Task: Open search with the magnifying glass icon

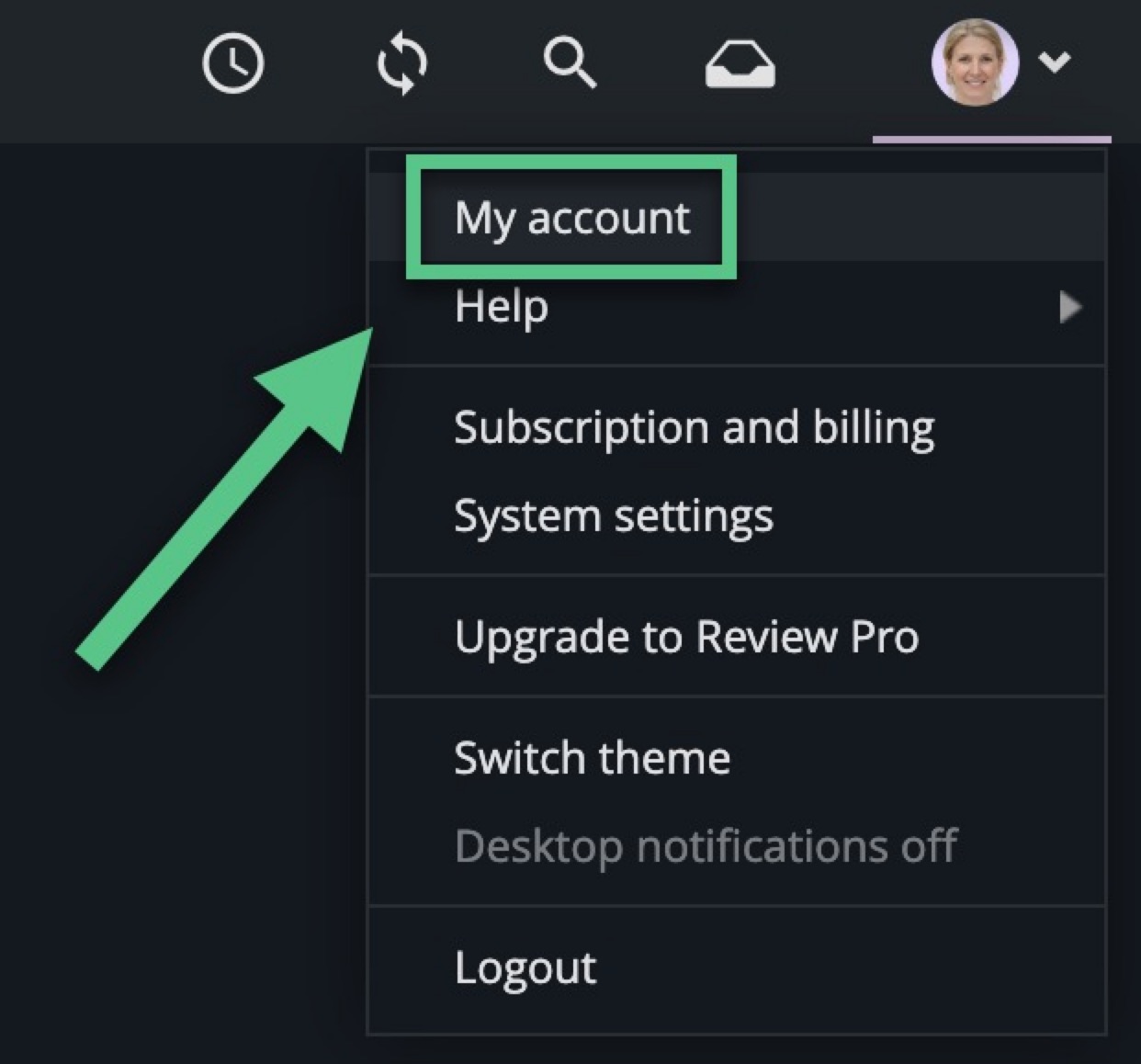Action: pyautogui.click(x=570, y=63)
